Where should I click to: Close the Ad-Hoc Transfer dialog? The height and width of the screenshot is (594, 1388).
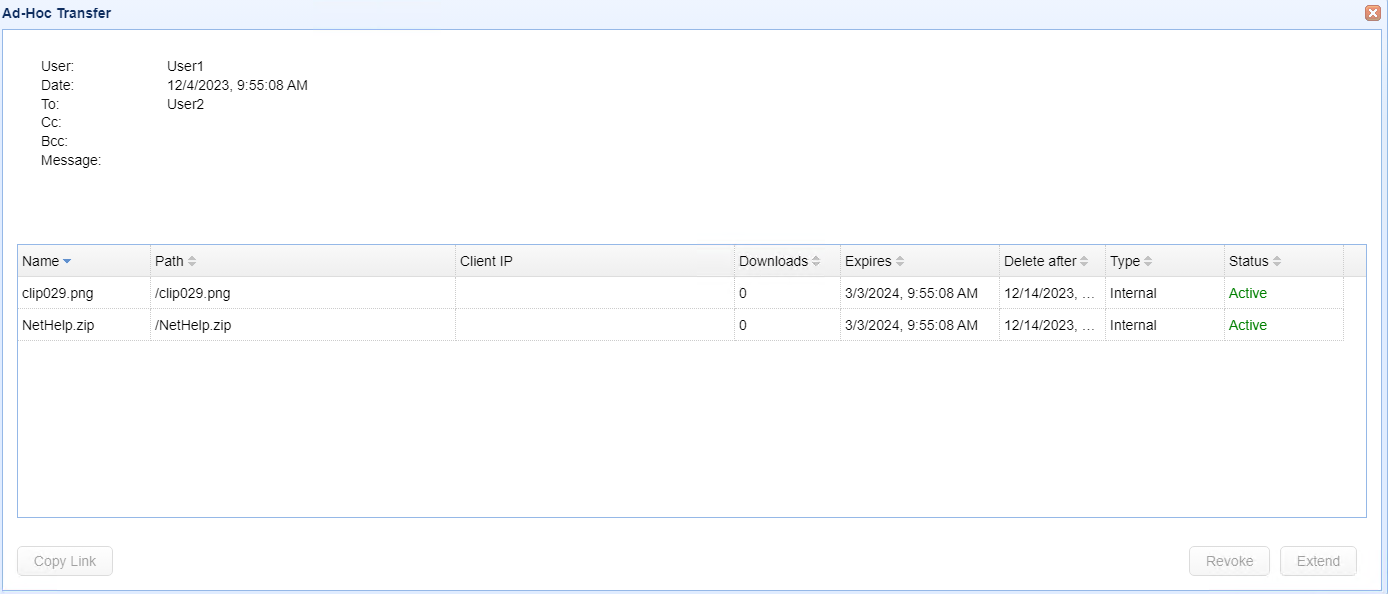1372,13
